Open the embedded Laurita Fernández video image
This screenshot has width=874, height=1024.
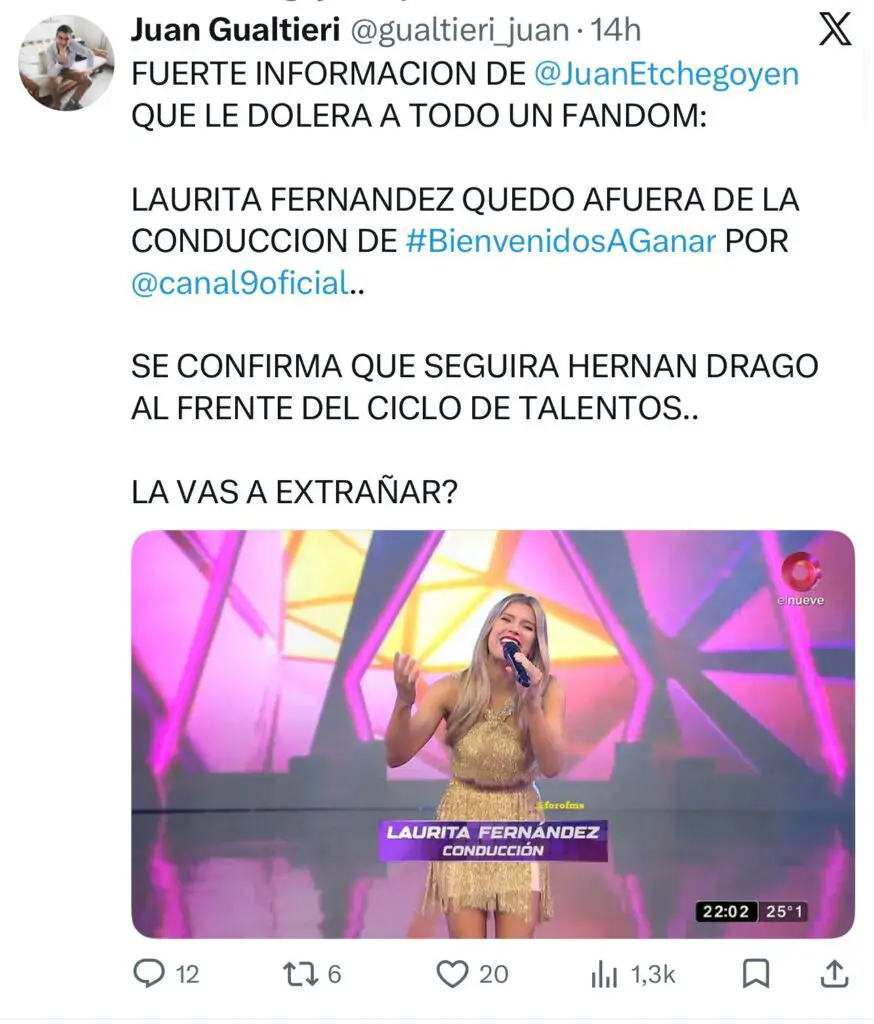point(493,735)
